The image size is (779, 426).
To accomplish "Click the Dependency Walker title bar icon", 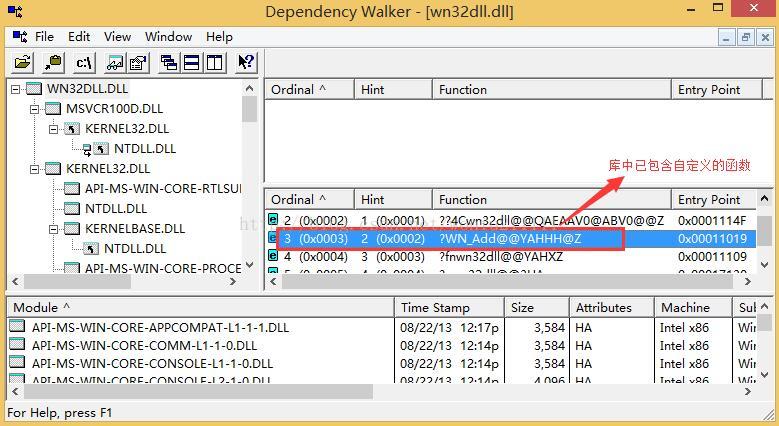I will pyautogui.click(x=15, y=11).
